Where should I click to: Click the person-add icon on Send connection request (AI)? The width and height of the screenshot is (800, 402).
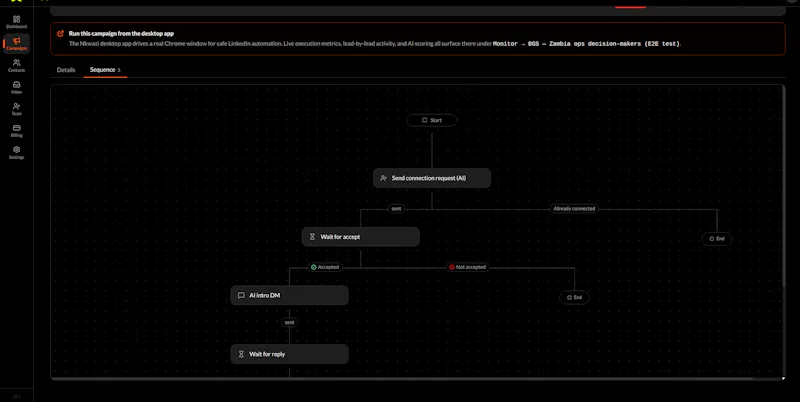pos(384,178)
